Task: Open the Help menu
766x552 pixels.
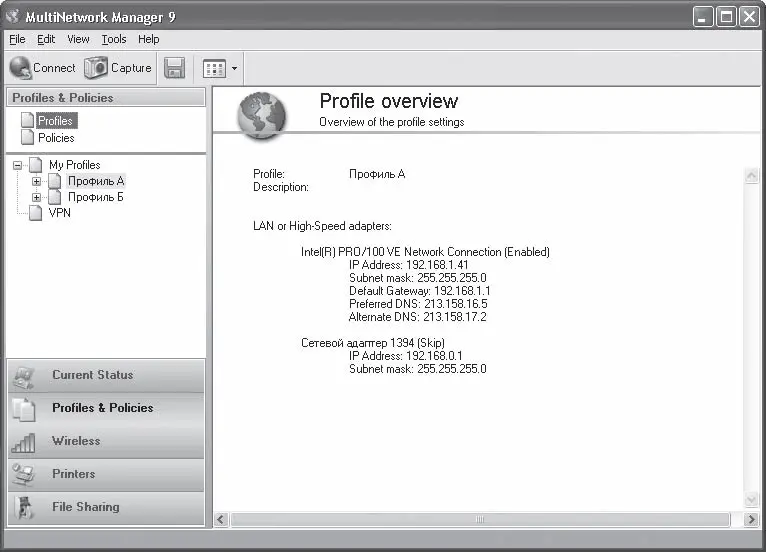Action: (149, 39)
